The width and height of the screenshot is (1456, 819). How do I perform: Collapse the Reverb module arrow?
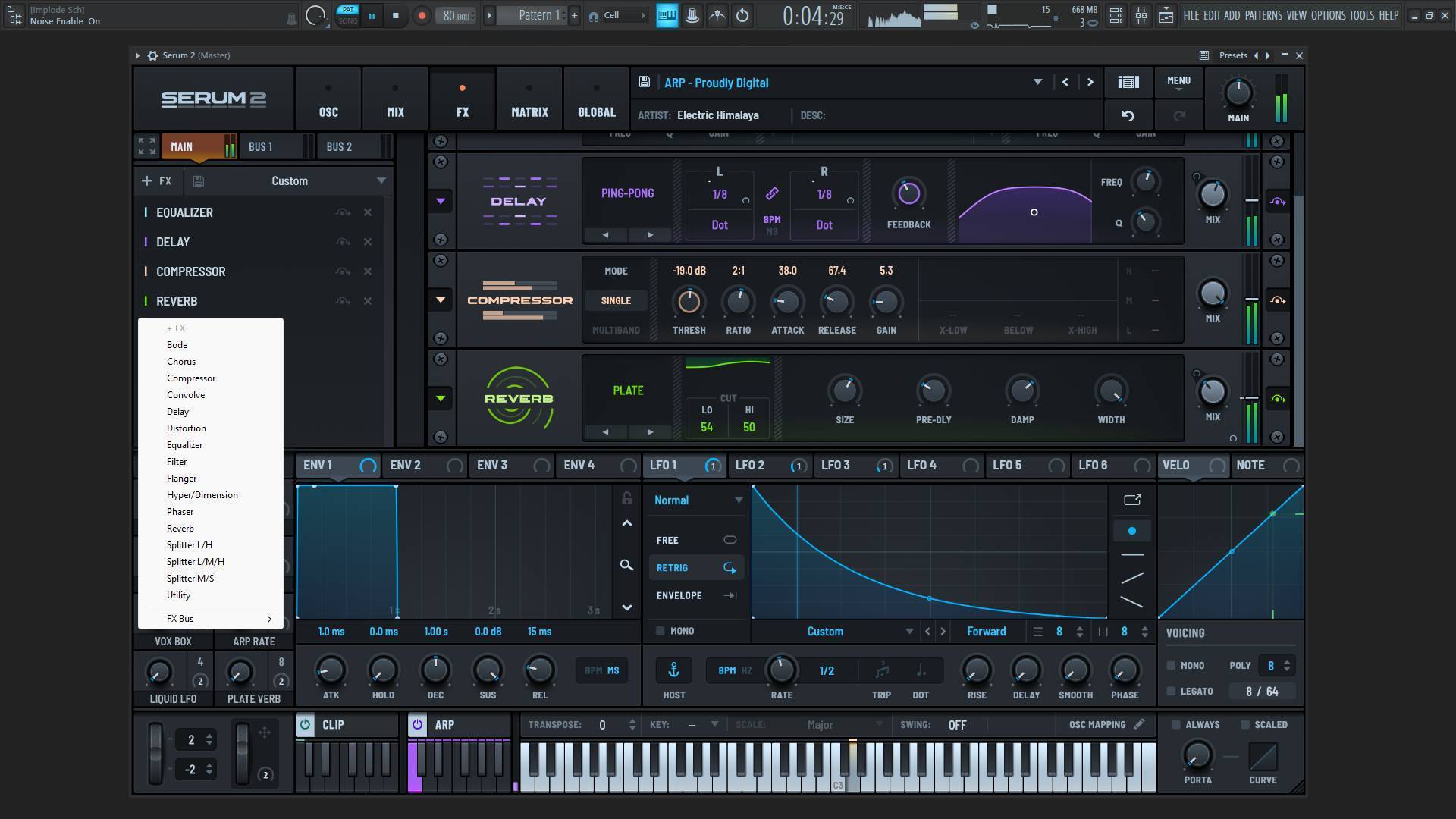pos(440,398)
